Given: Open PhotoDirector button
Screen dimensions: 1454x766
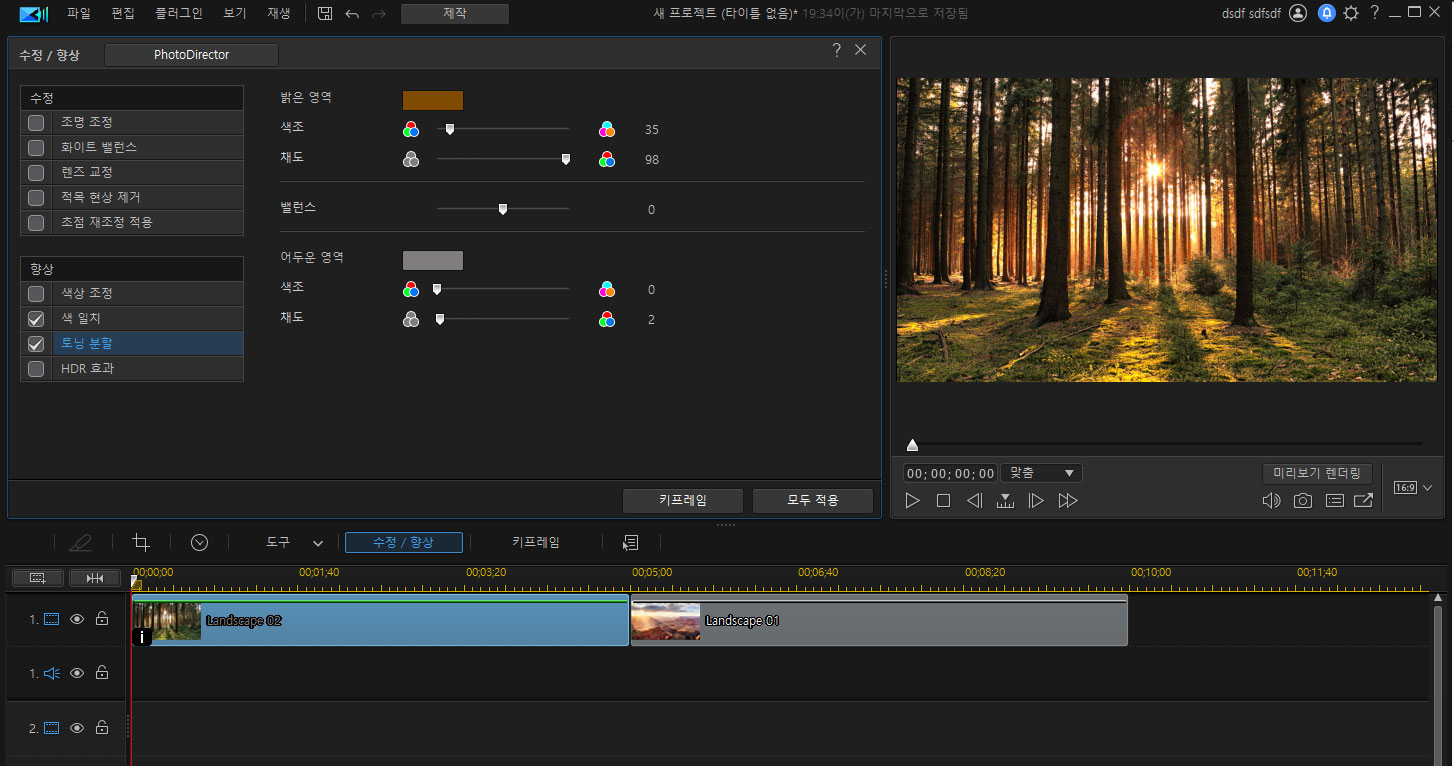Looking at the screenshot, I should pos(191,55).
